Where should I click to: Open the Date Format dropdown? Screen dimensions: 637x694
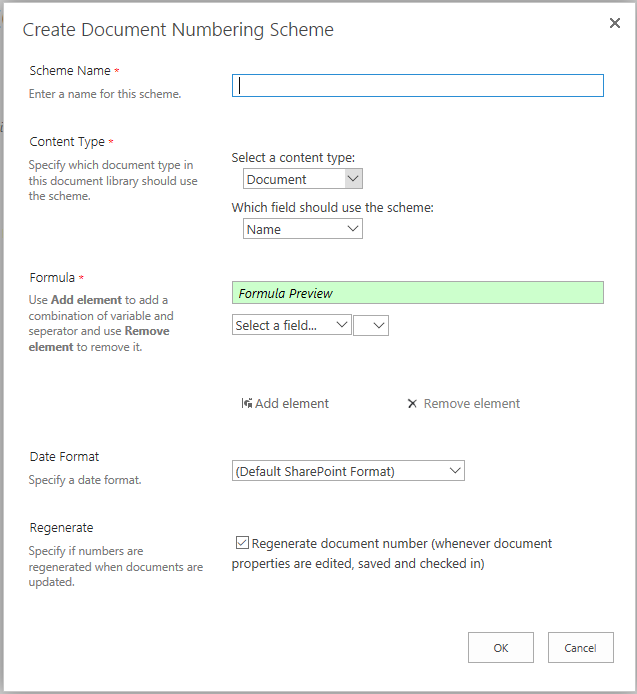[x=348, y=471]
